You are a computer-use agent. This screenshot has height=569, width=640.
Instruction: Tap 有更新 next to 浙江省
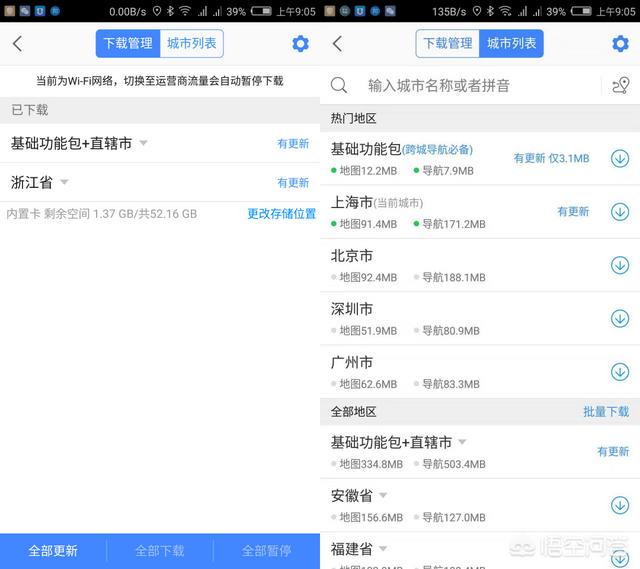click(x=293, y=183)
